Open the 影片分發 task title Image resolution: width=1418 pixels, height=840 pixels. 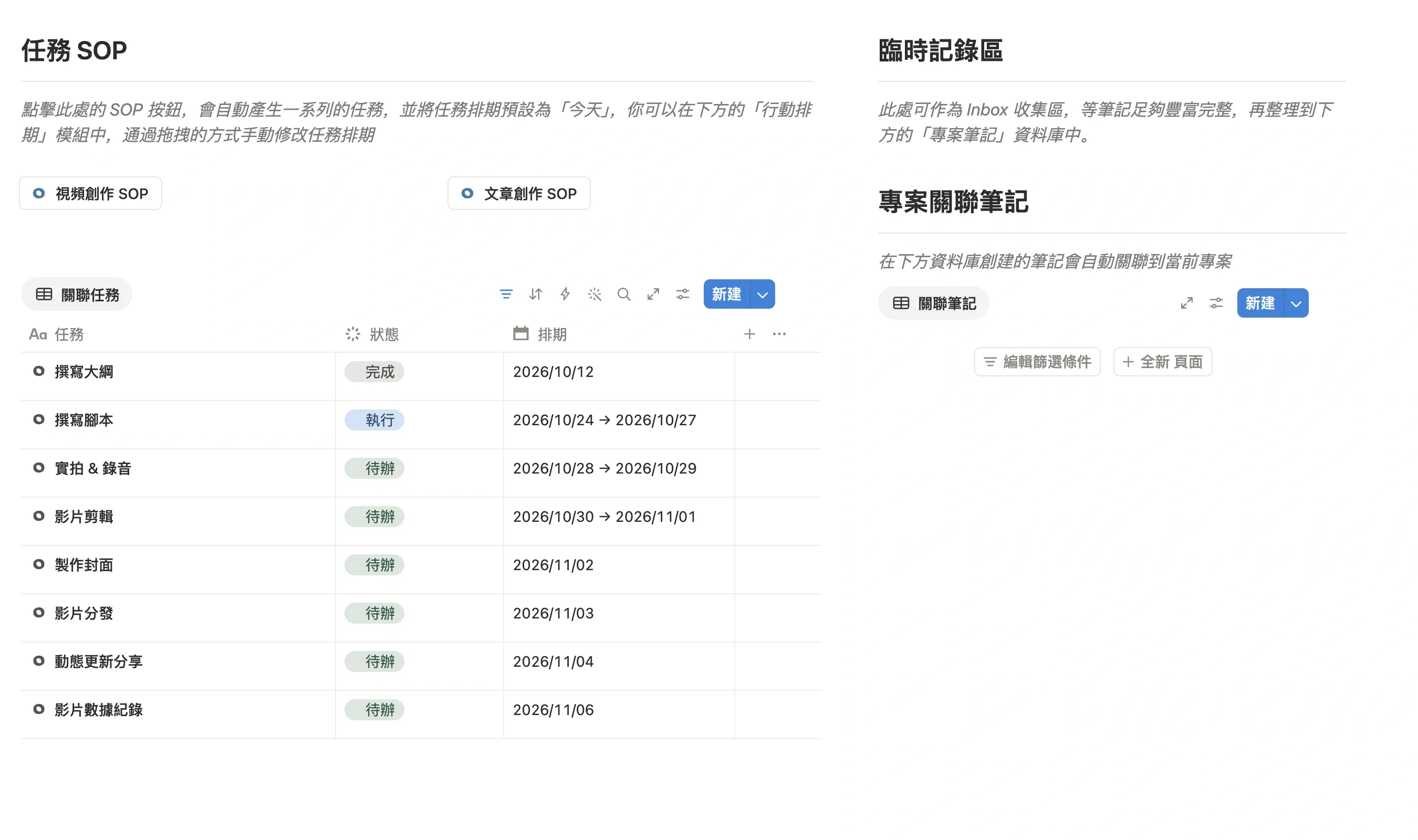click(x=84, y=614)
